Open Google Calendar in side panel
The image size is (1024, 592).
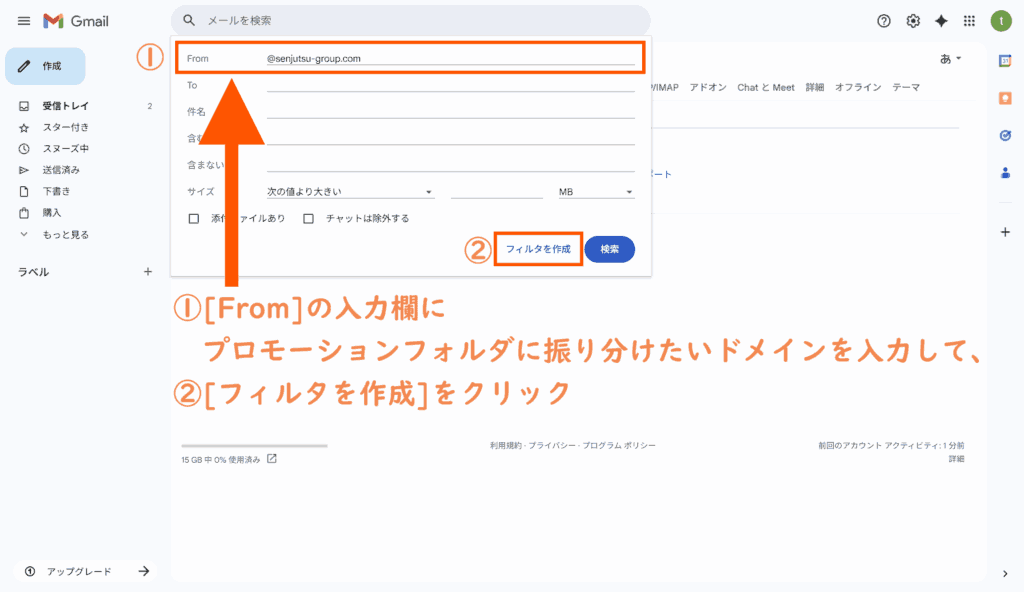pos(1005,61)
